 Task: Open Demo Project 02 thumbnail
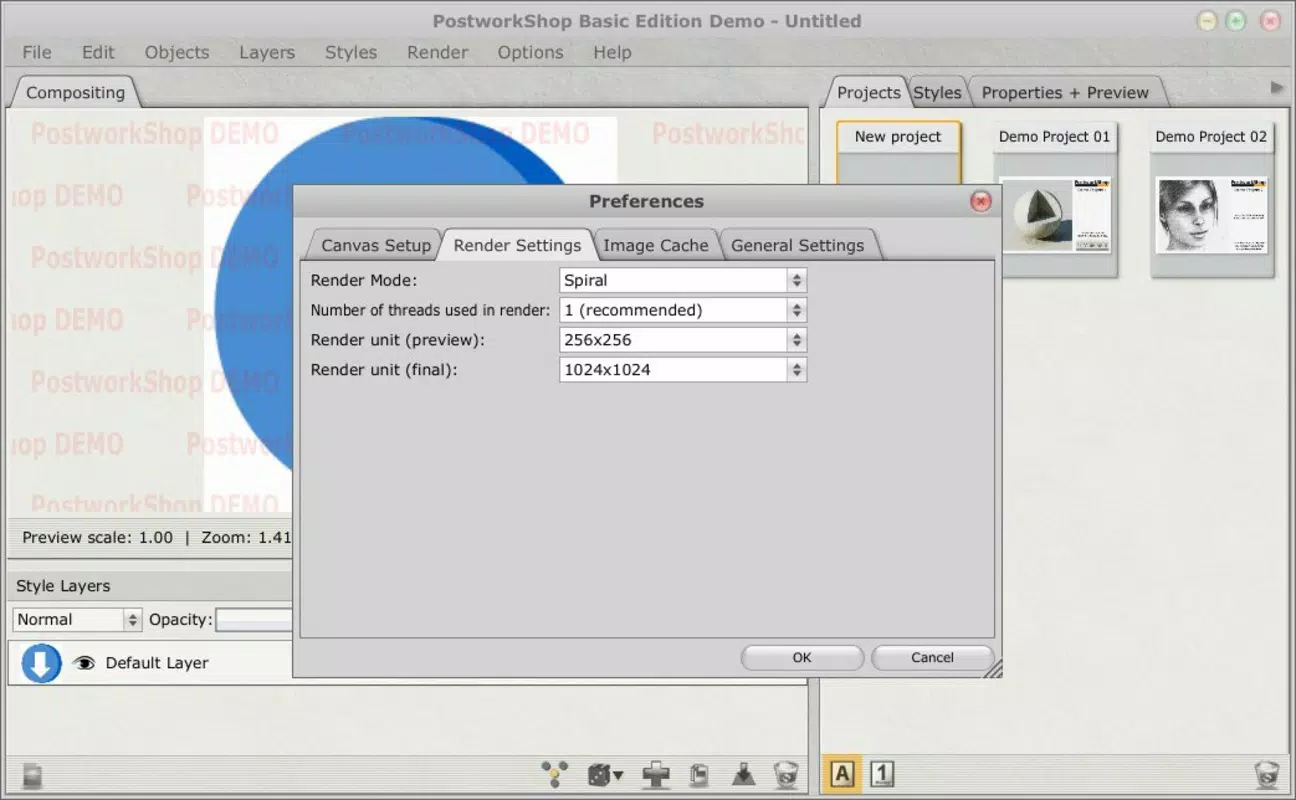pos(1211,200)
